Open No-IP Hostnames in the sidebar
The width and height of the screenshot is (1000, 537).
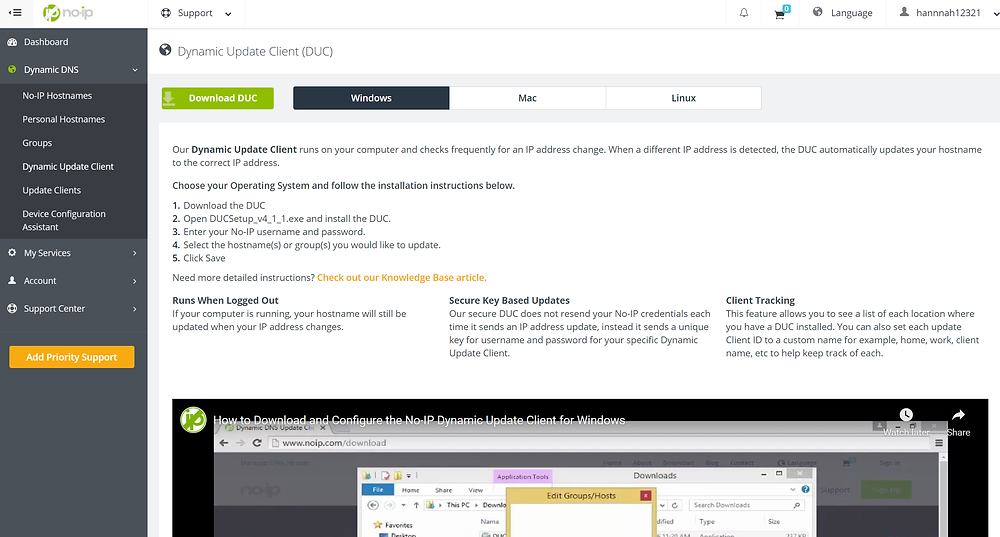pyautogui.click(x=57, y=96)
